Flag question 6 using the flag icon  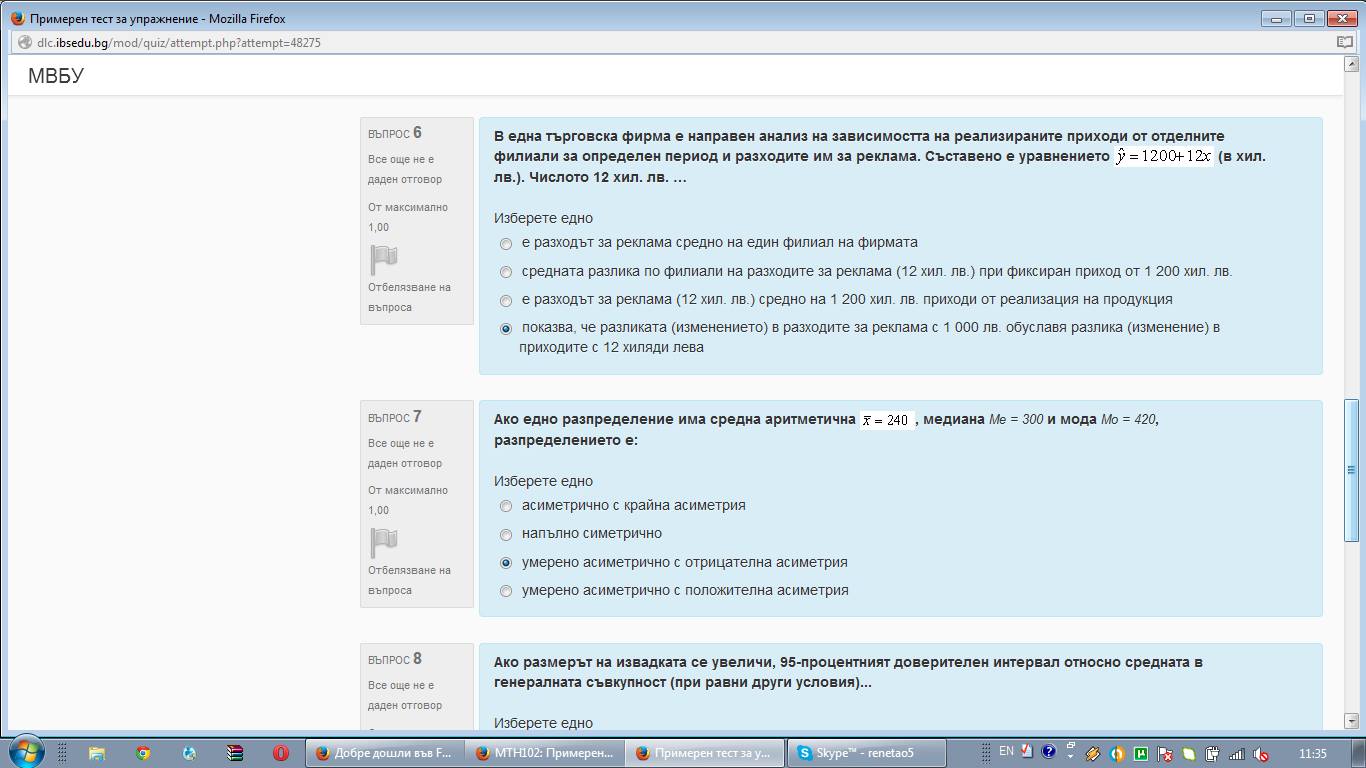[x=384, y=260]
